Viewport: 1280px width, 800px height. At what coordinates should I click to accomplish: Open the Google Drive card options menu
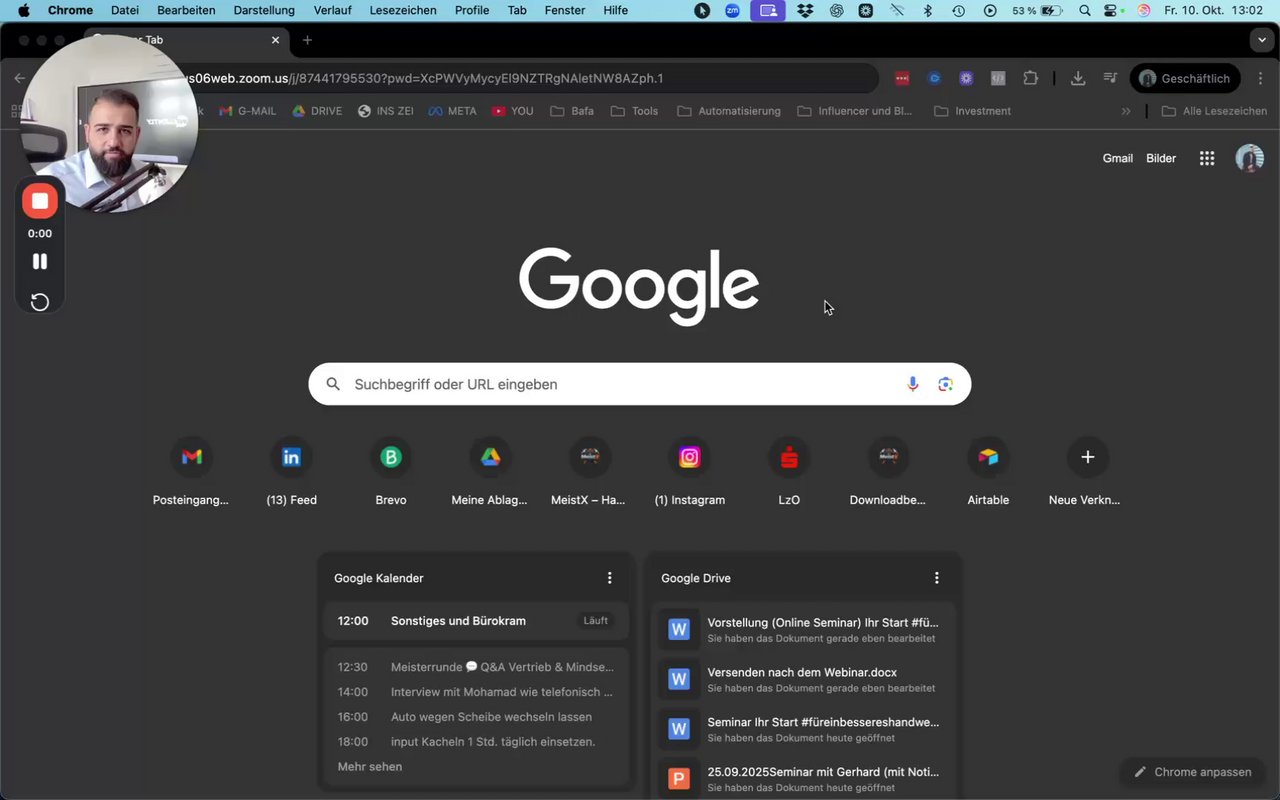[x=936, y=578]
